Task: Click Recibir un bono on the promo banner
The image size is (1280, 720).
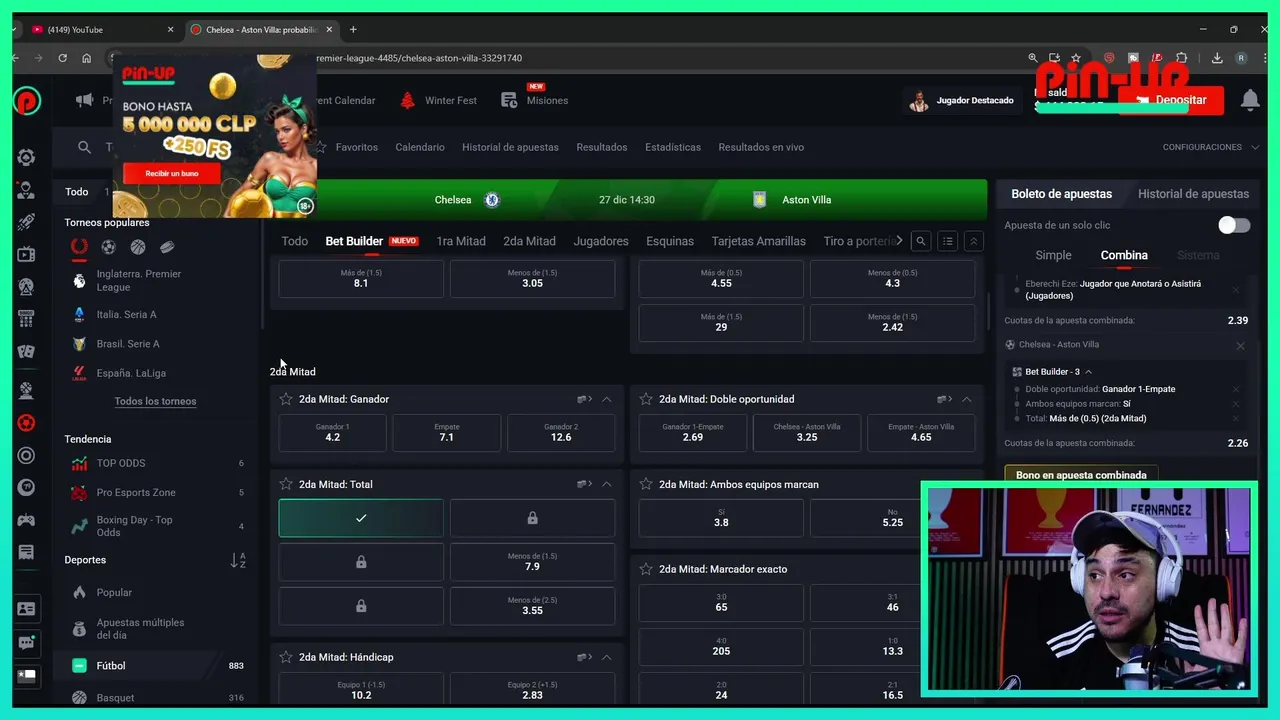Action: pyautogui.click(x=172, y=174)
